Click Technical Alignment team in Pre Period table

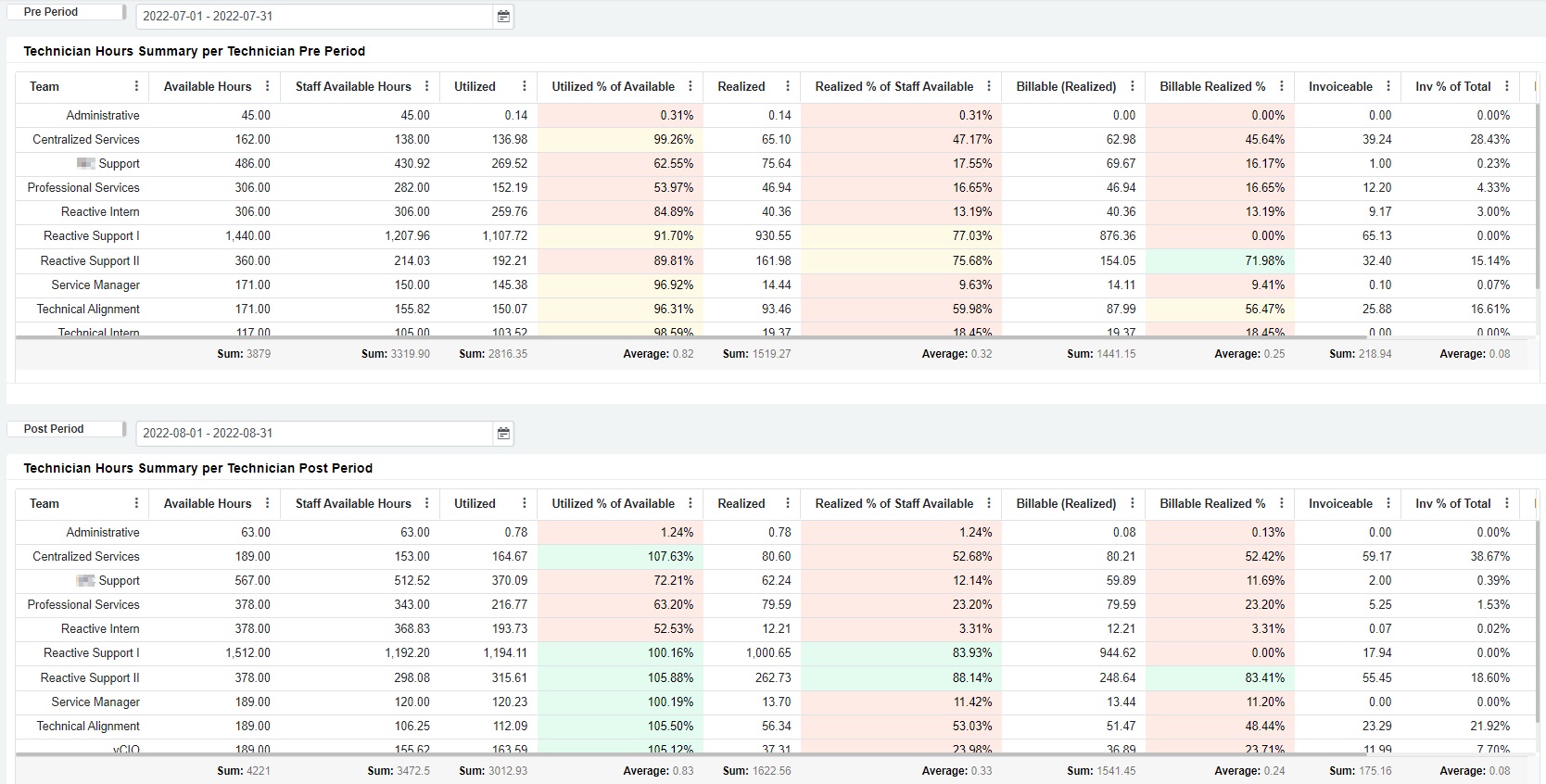pyautogui.click(x=88, y=309)
